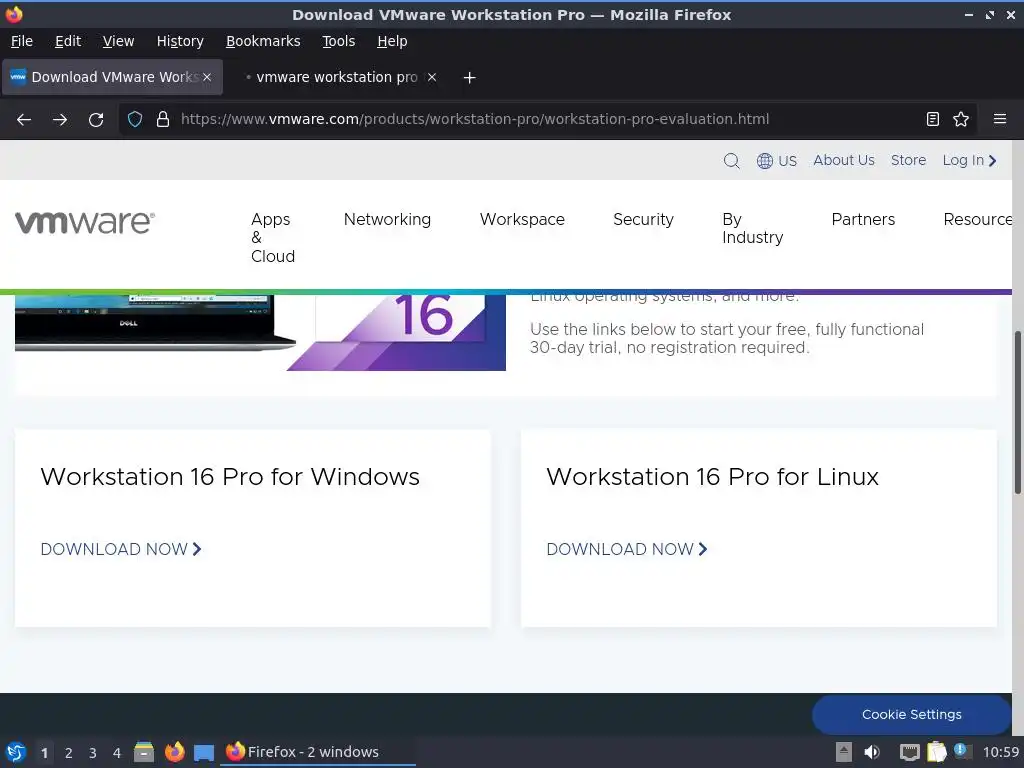The width and height of the screenshot is (1024, 768).
Task: Switch to virtual desktop 4
Action: (117, 753)
